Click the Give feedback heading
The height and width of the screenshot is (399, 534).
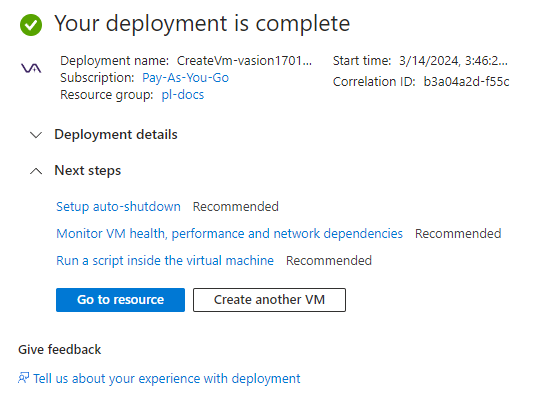(60, 350)
